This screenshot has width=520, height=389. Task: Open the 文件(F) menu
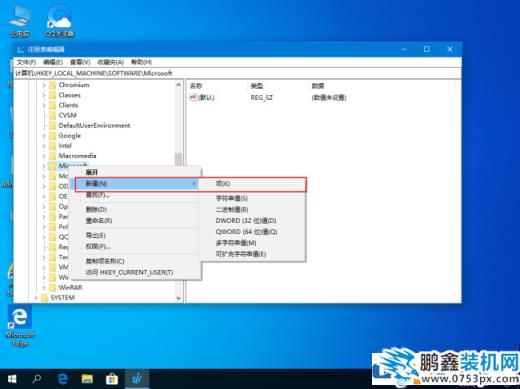pyautogui.click(x=26, y=62)
